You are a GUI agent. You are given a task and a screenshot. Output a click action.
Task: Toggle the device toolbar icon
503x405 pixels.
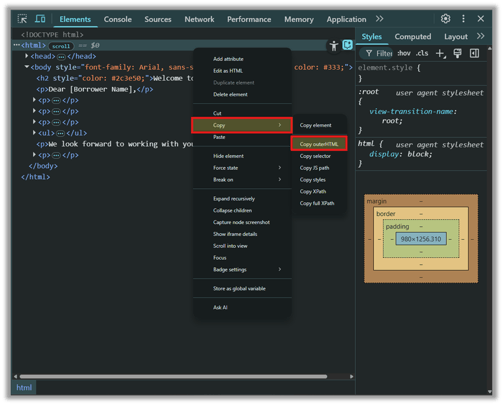pos(40,19)
